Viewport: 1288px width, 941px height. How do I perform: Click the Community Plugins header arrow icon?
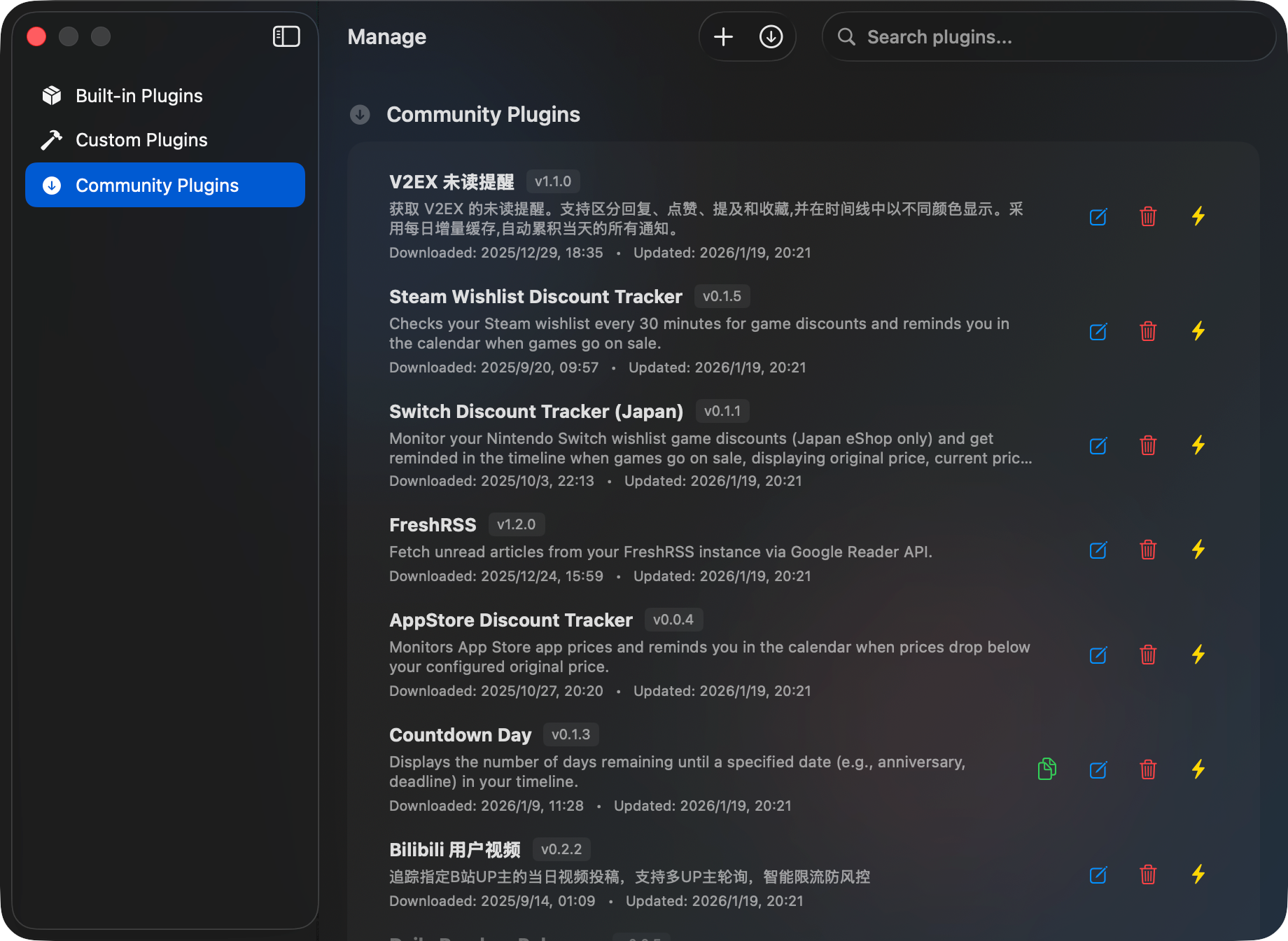(x=360, y=114)
